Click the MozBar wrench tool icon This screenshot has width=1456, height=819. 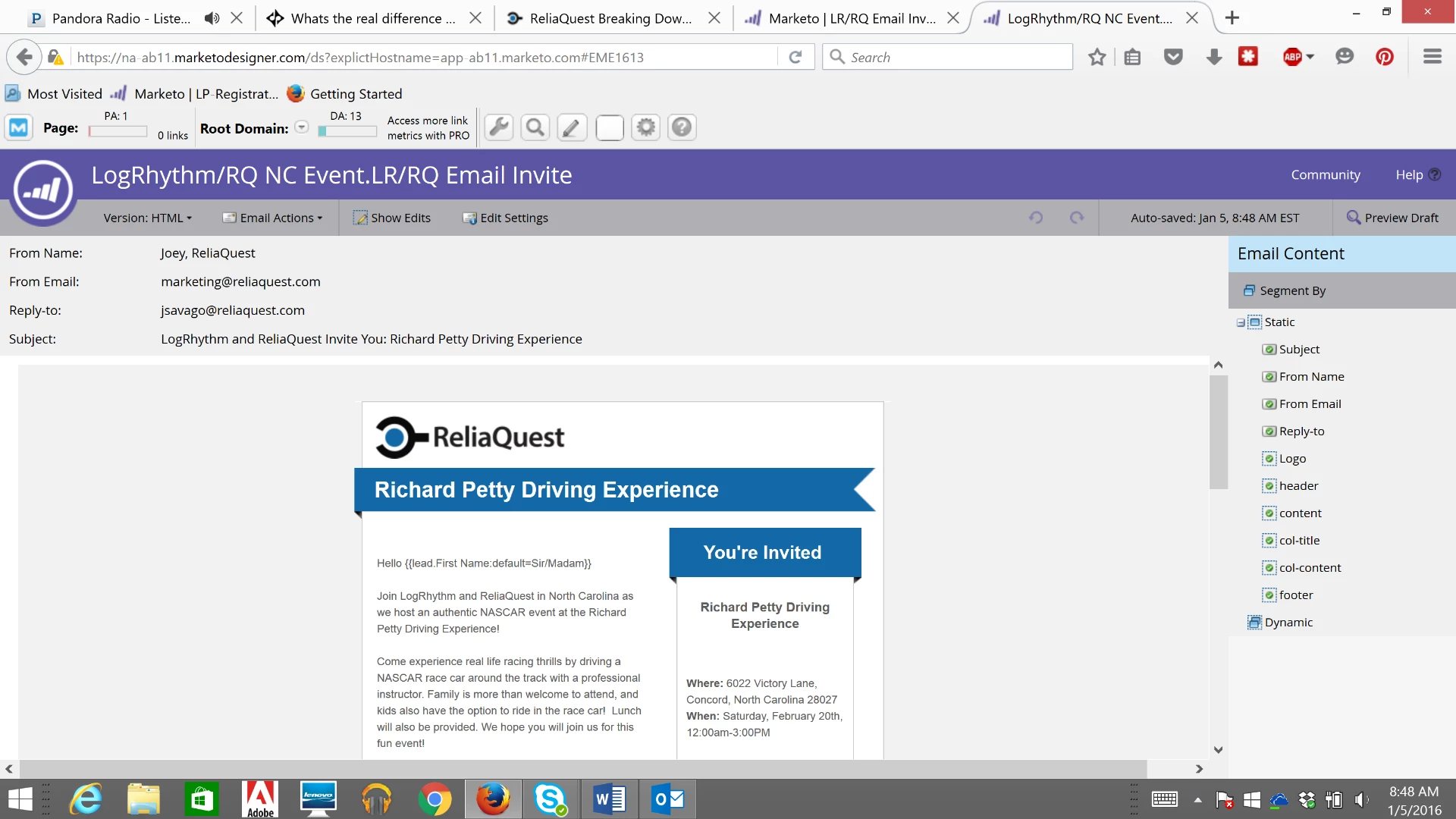(499, 127)
